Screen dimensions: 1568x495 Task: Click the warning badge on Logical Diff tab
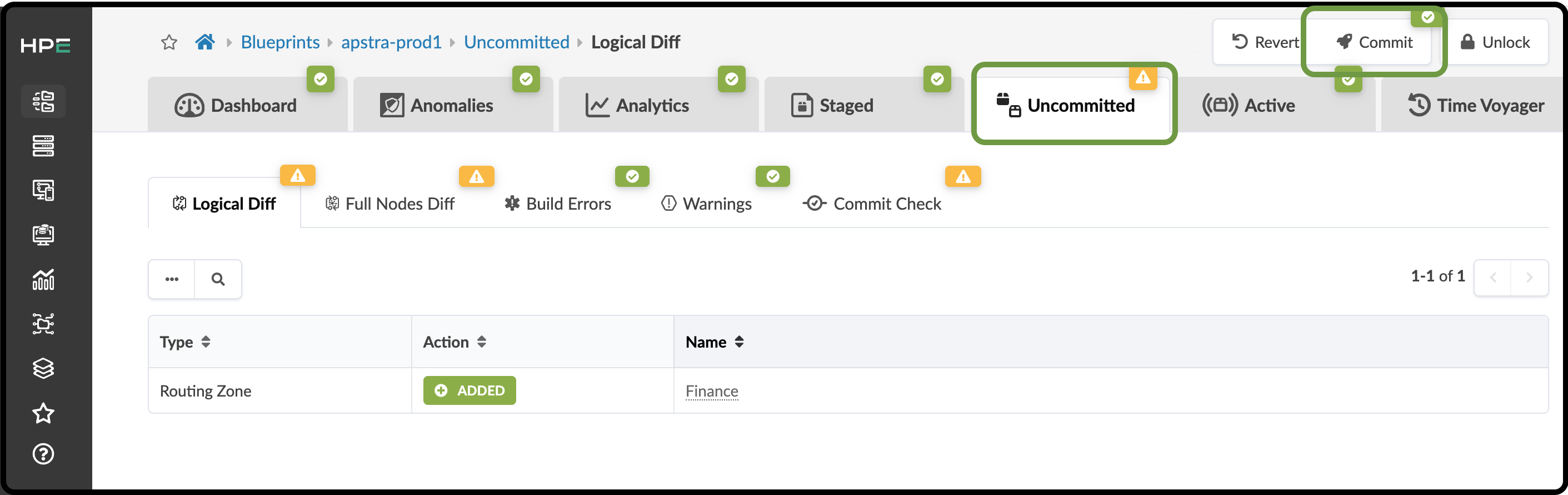pyautogui.click(x=298, y=176)
